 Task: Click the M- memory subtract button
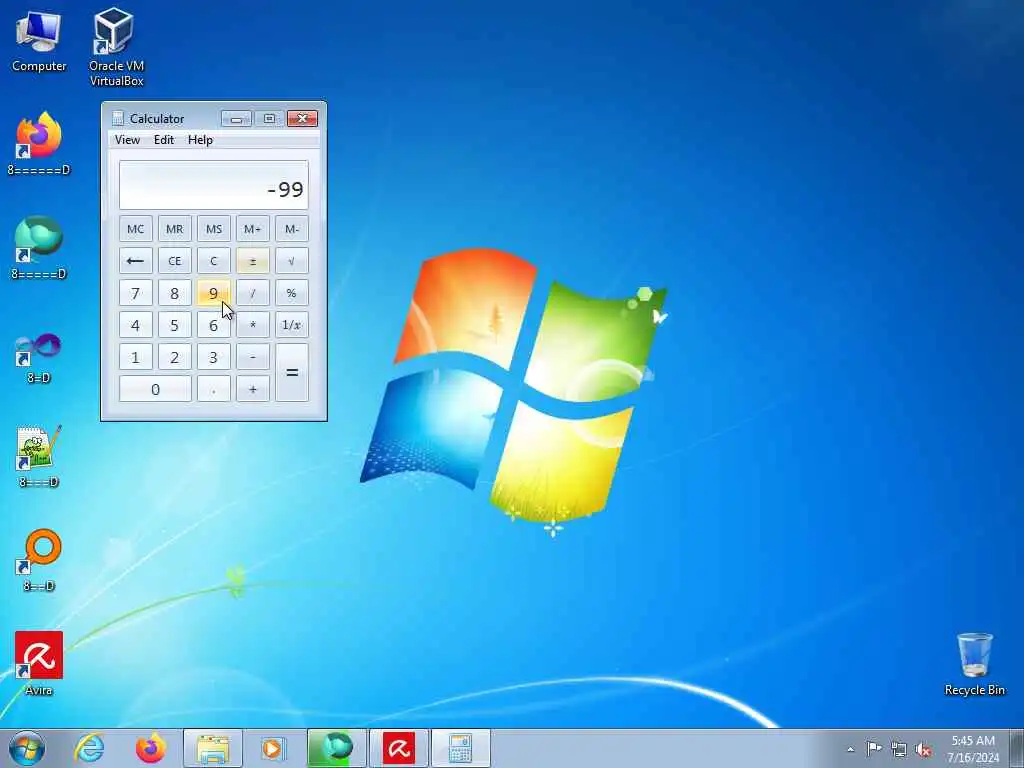(x=291, y=229)
